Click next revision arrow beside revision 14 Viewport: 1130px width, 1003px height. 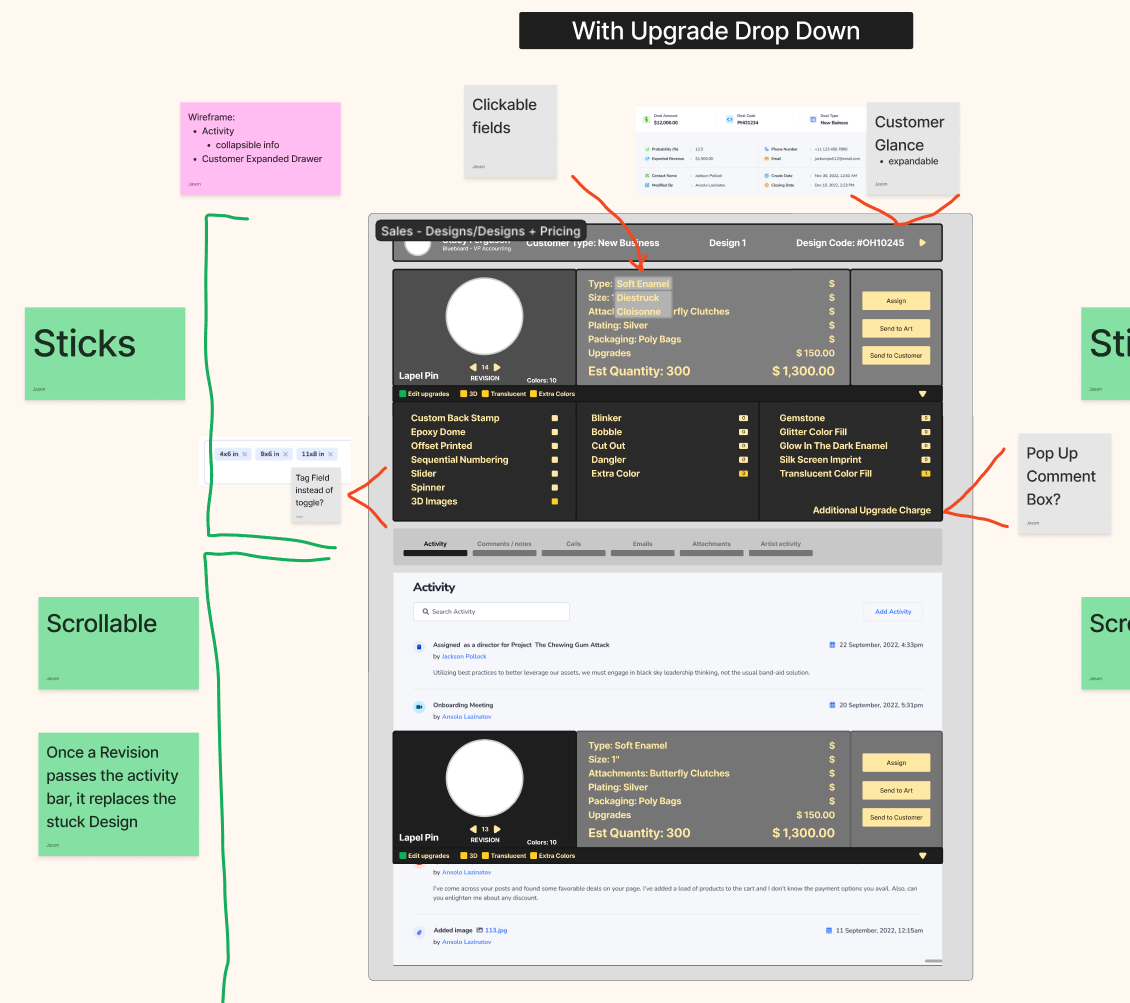pyautogui.click(x=497, y=367)
